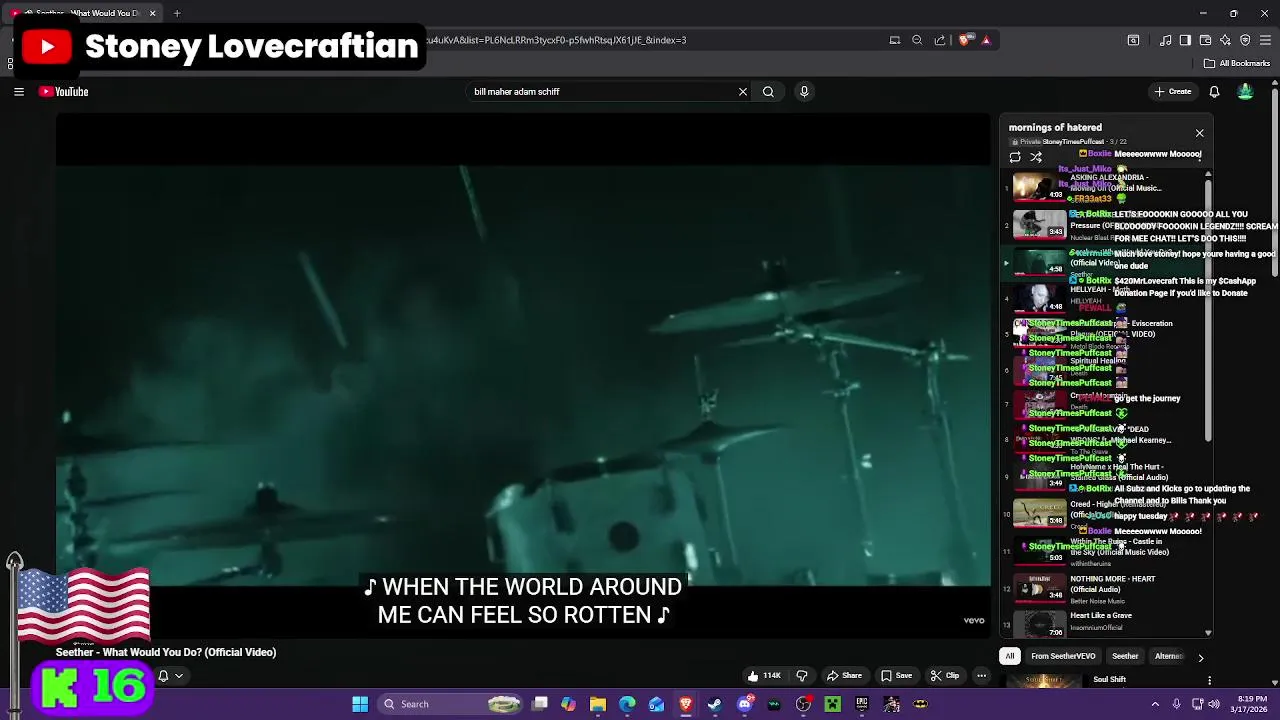Image resolution: width=1280 pixels, height=720 pixels.
Task: Expand the notification options chevron
Action: click(x=179, y=676)
